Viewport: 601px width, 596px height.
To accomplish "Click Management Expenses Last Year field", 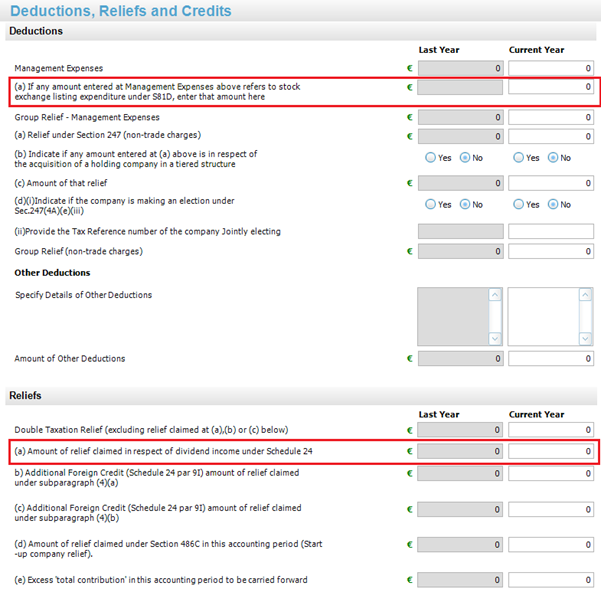I will pyautogui.click(x=460, y=68).
